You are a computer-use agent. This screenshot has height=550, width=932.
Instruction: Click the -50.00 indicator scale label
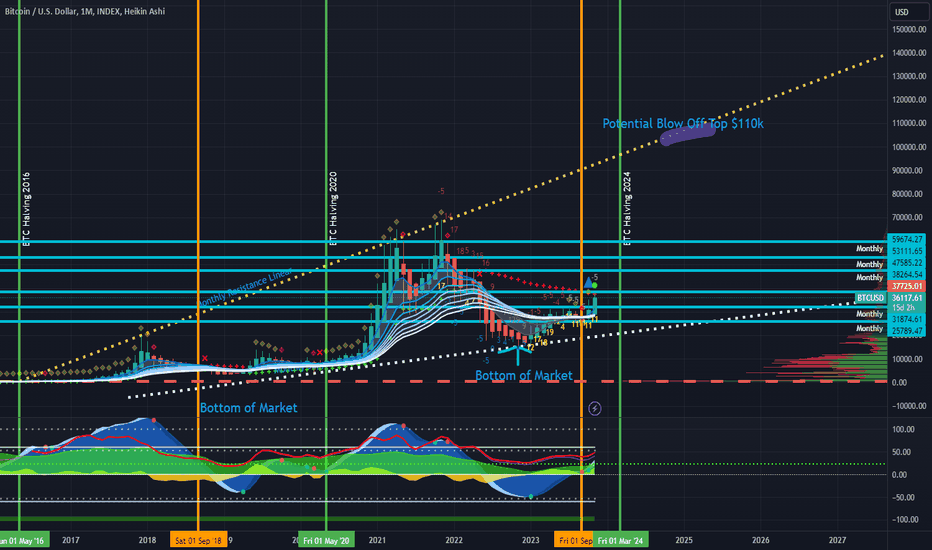point(903,497)
